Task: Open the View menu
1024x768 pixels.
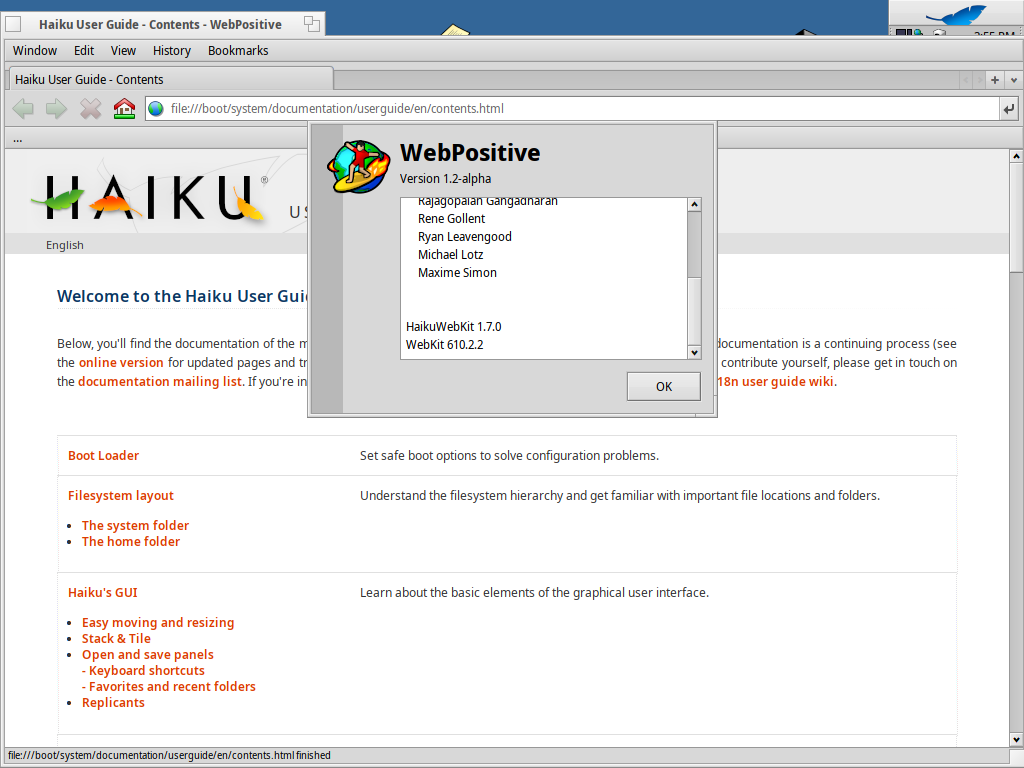Action: [123, 50]
